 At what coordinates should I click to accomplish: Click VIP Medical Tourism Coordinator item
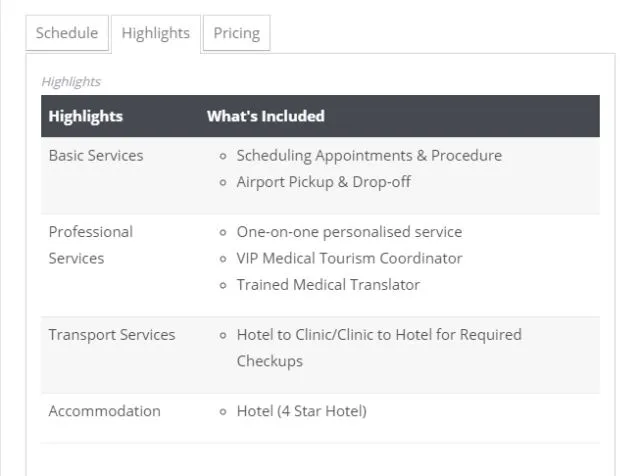click(x=349, y=258)
